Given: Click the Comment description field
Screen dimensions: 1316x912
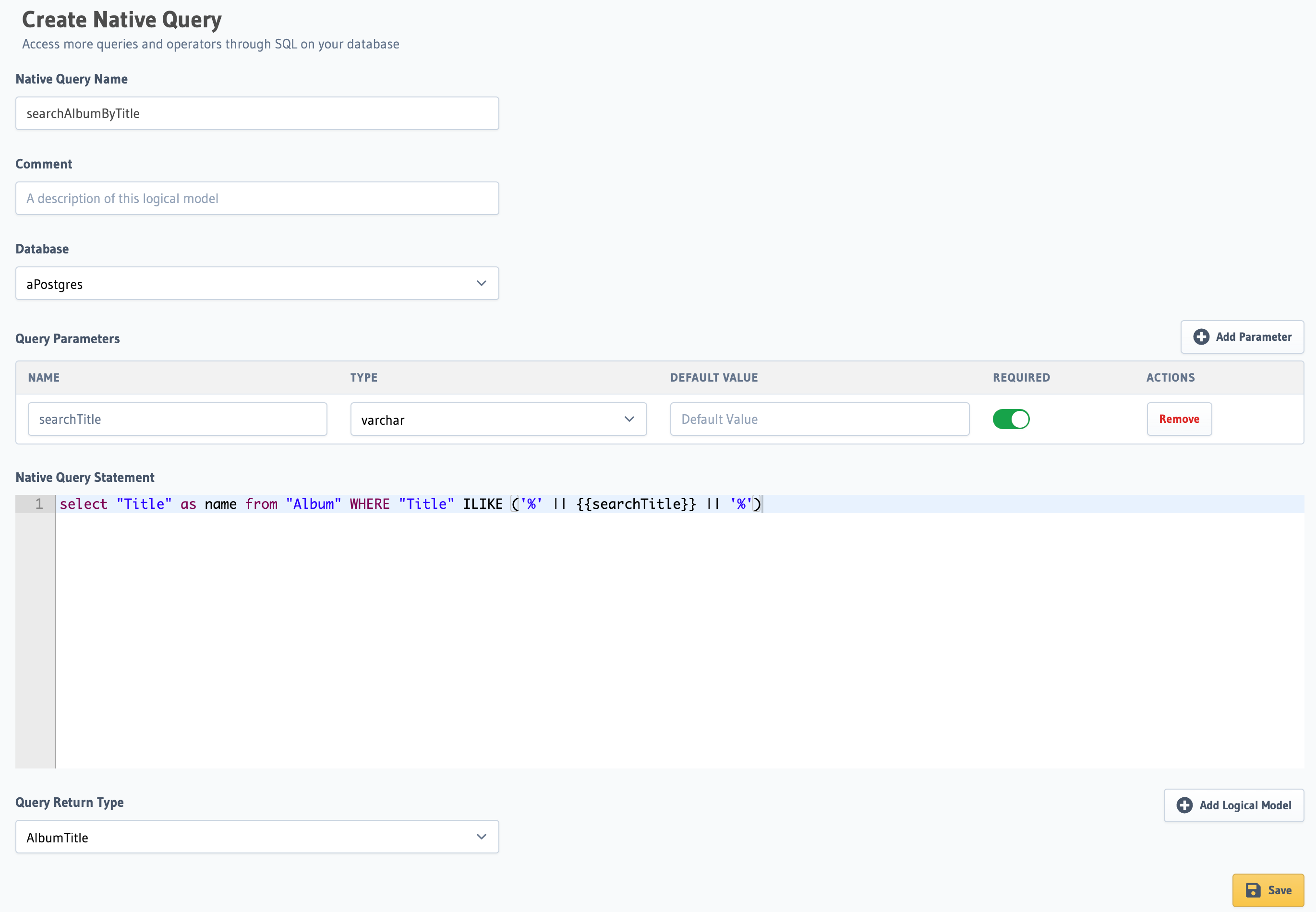Looking at the screenshot, I should (x=257, y=198).
